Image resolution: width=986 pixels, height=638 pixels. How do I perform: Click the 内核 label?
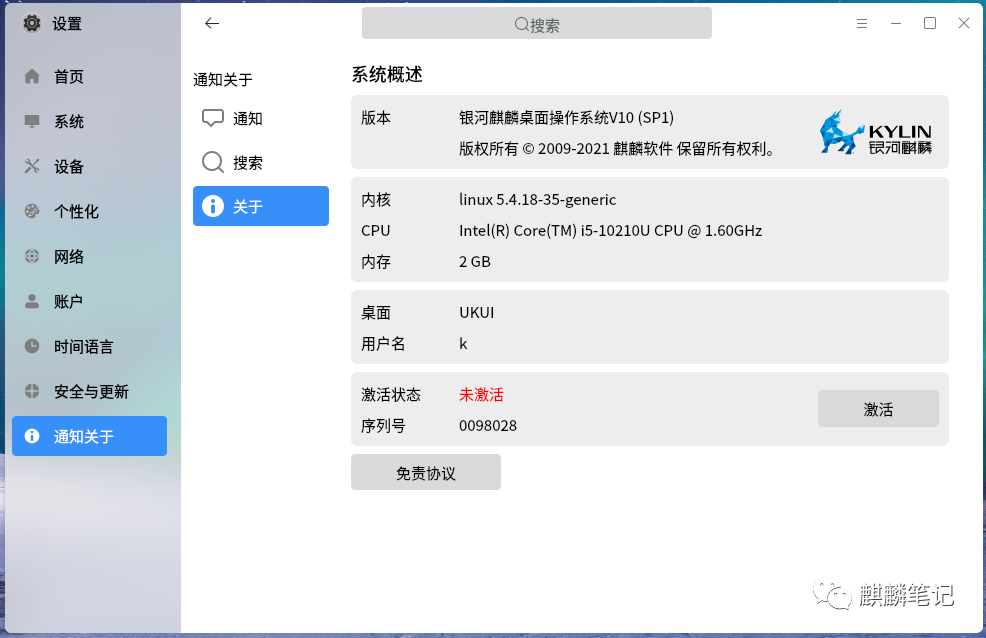tap(376, 200)
